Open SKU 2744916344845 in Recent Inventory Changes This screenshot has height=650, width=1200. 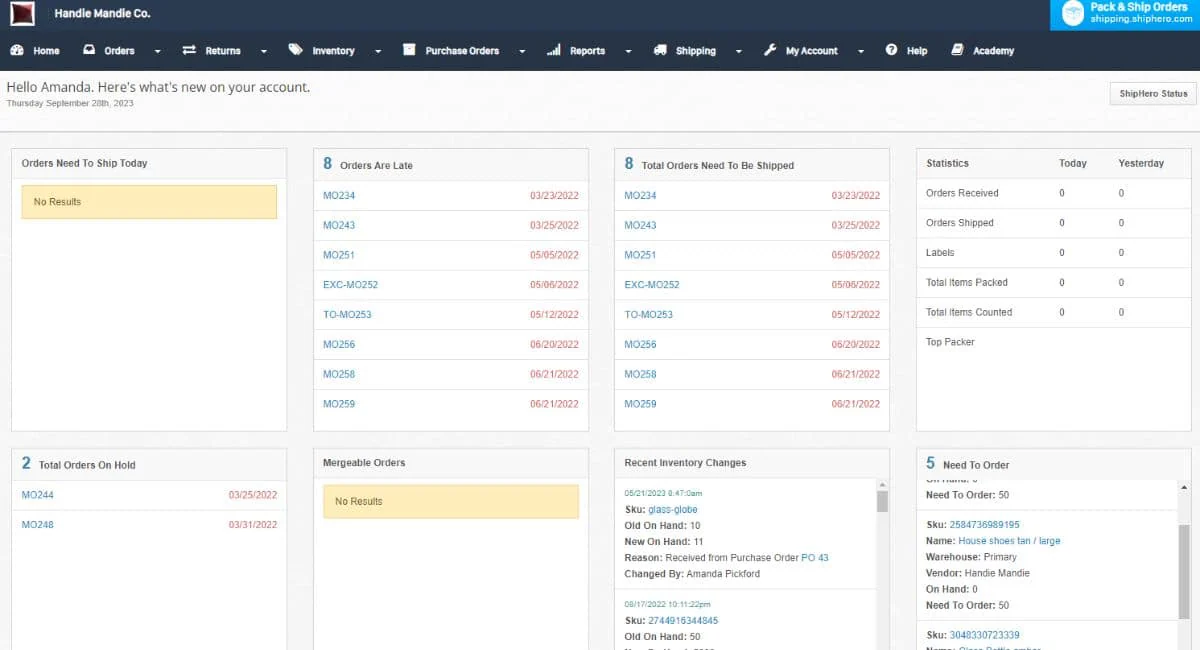(x=683, y=621)
